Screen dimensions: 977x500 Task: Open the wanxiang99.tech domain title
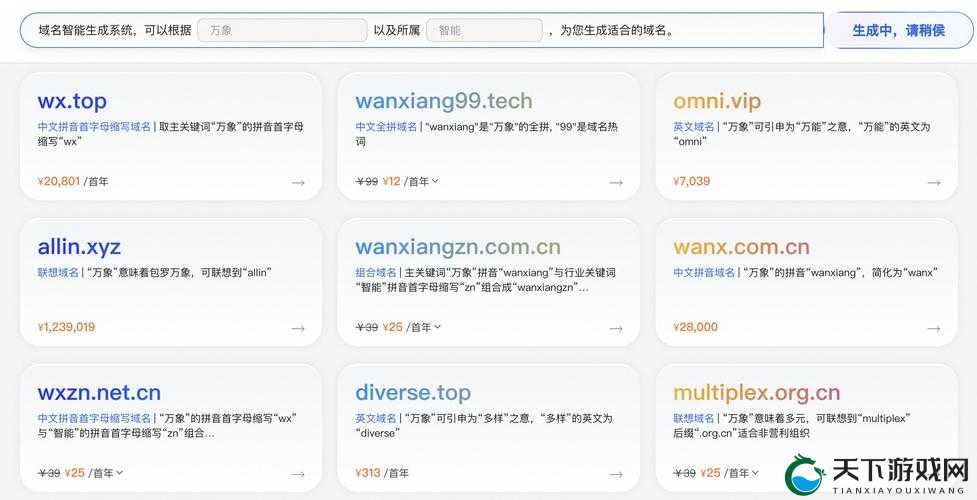pos(444,101)
